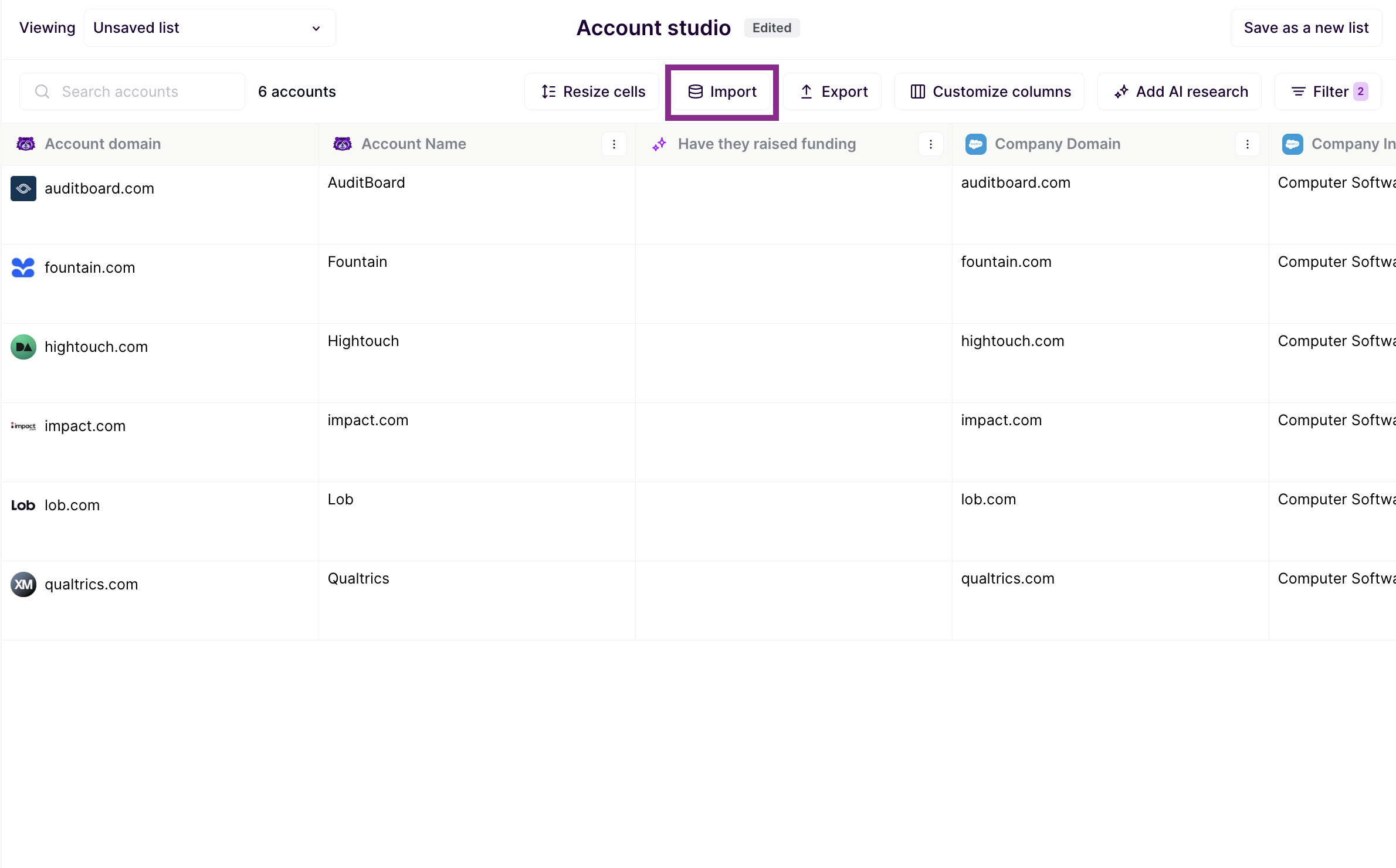Viewport: 1396px width, 868px height.
Task: Click the Customize columns icon
Action: 918,91
